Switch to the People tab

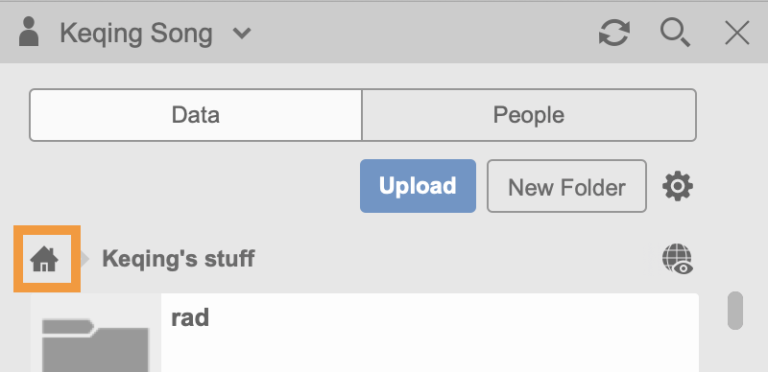(528, 115)
